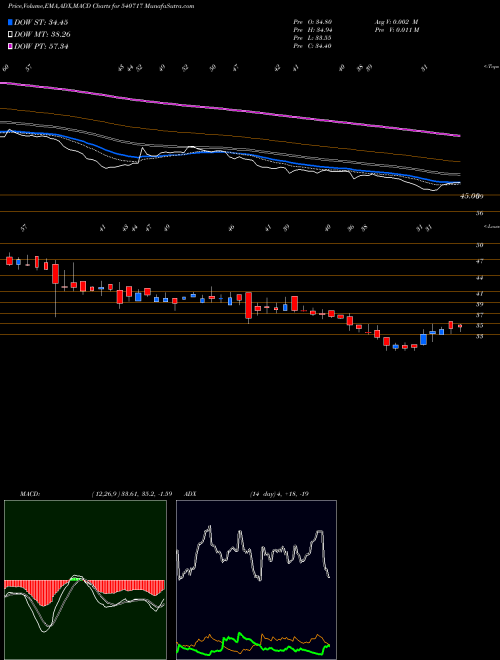This screenshot has width=500, height=660.
Task: Click the 'Pre C: 34.40' value
Action: tap(313, 45)
